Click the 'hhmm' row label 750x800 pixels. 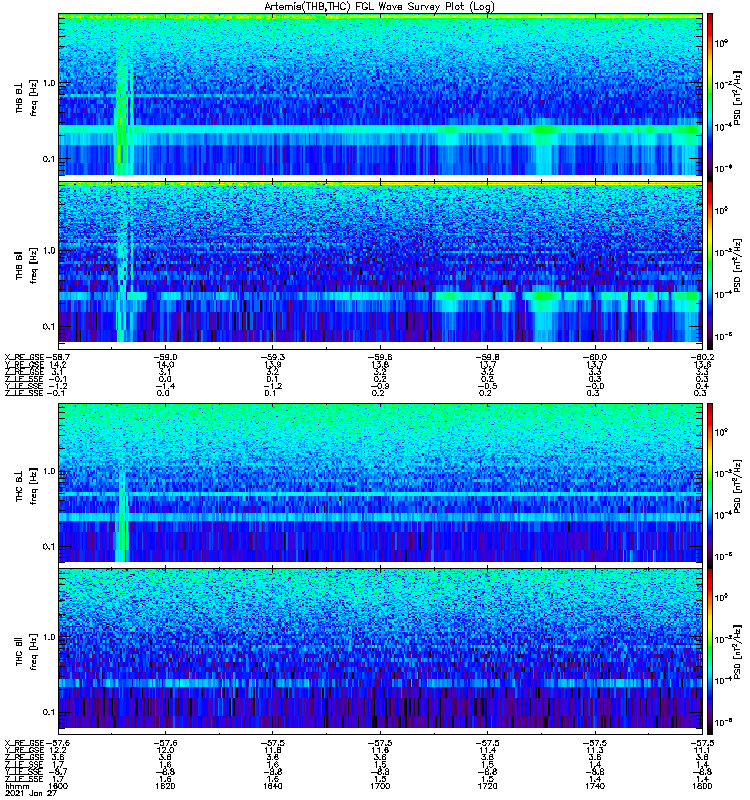[x=16, y=786]
